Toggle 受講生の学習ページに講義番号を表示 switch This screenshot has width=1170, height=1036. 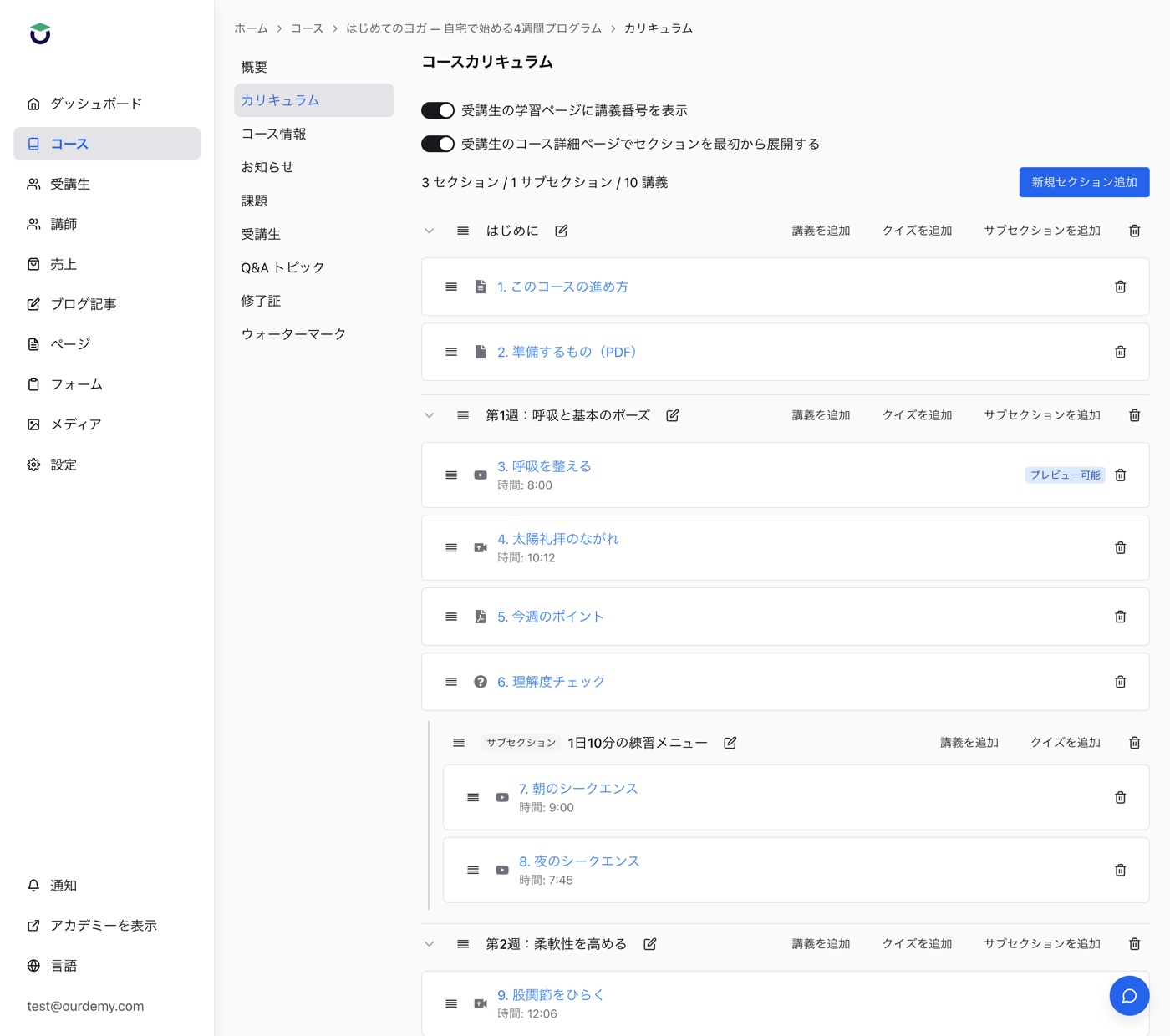[x=438, y=110]
